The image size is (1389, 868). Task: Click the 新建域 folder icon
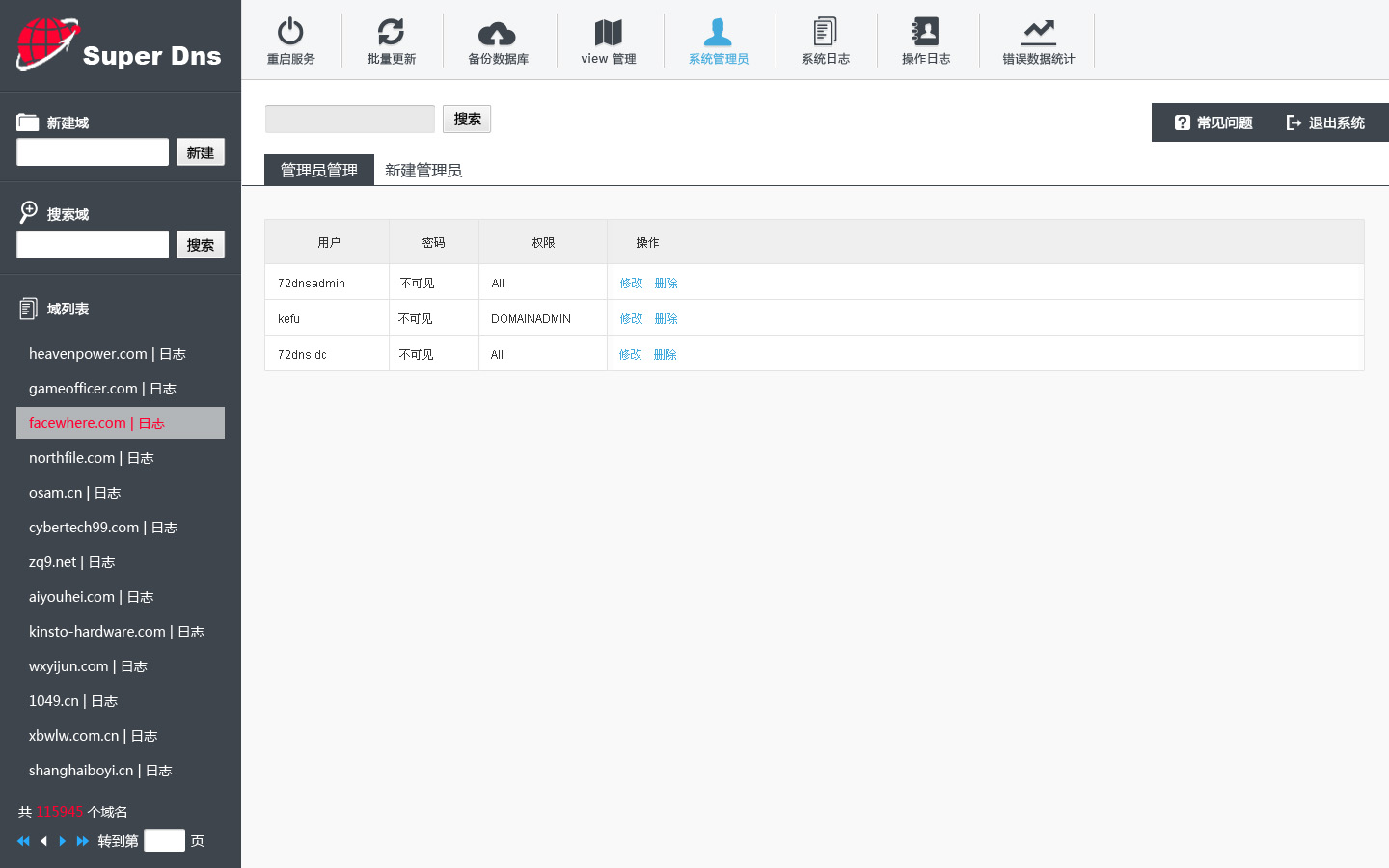click(x=28, y=122)
